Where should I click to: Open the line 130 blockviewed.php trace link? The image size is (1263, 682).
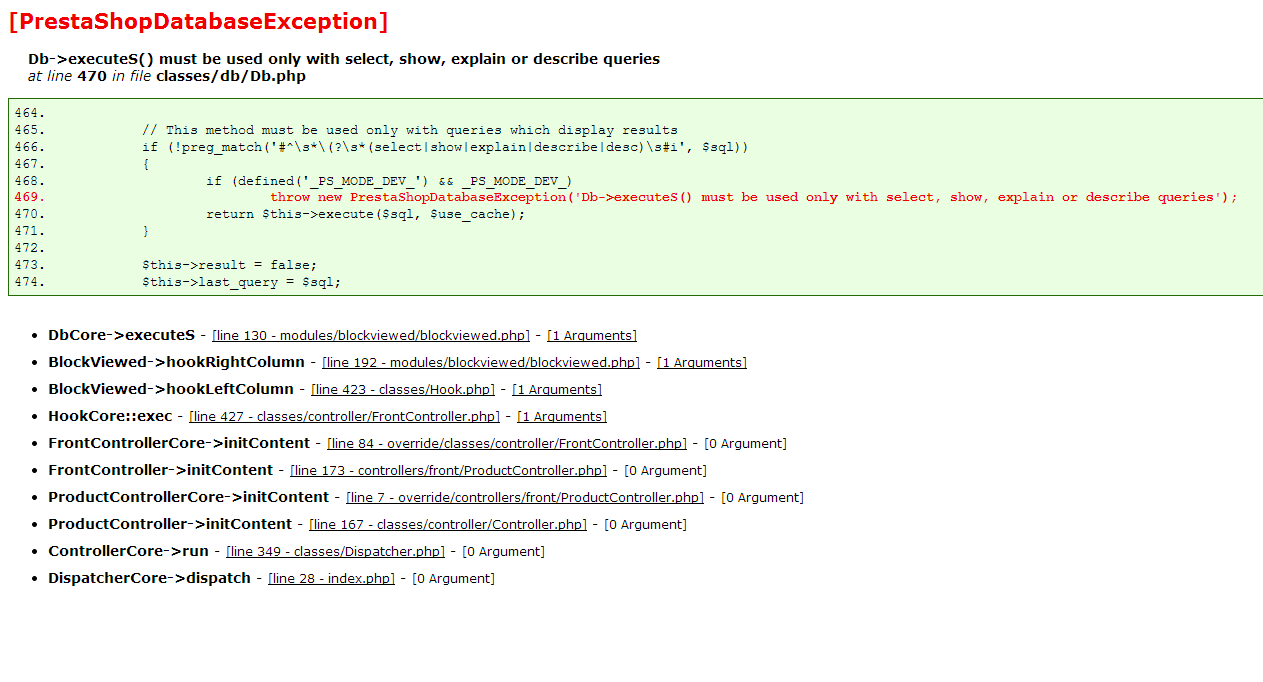(x=371, y=336)
